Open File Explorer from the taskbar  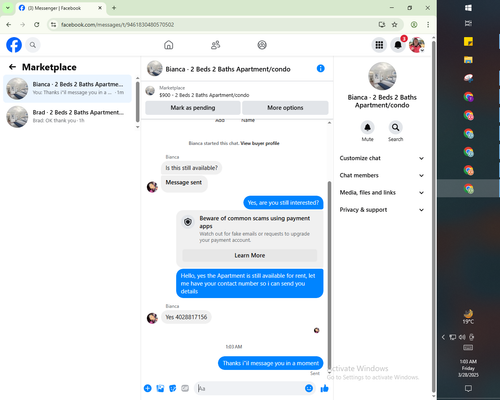(468, 60)
